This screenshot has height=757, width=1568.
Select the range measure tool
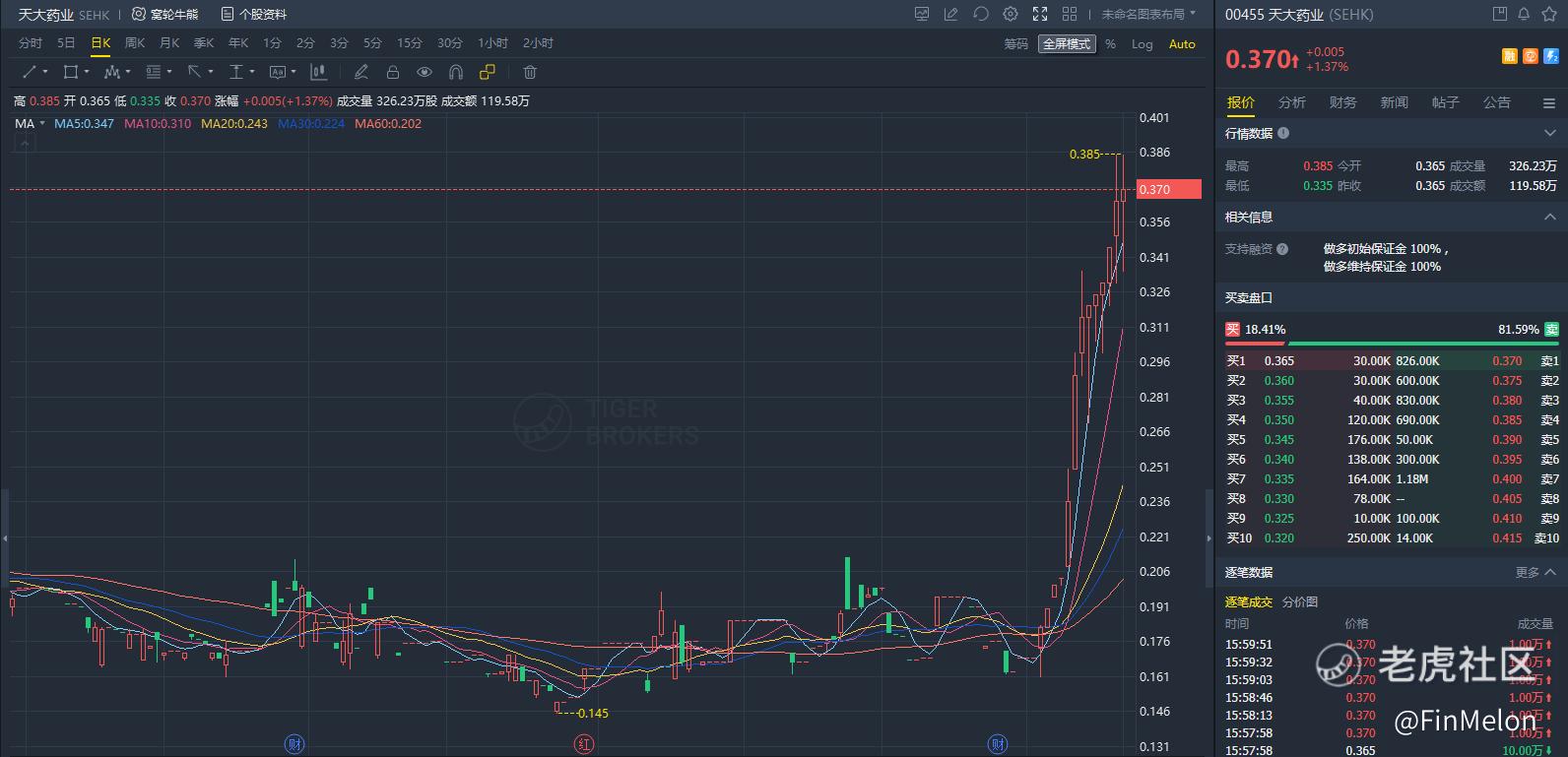(x=235, y=72)
